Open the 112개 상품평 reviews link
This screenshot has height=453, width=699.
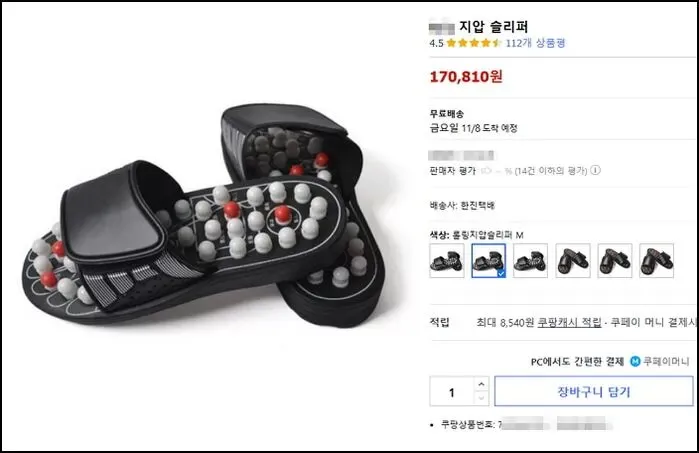coord(535,43)
